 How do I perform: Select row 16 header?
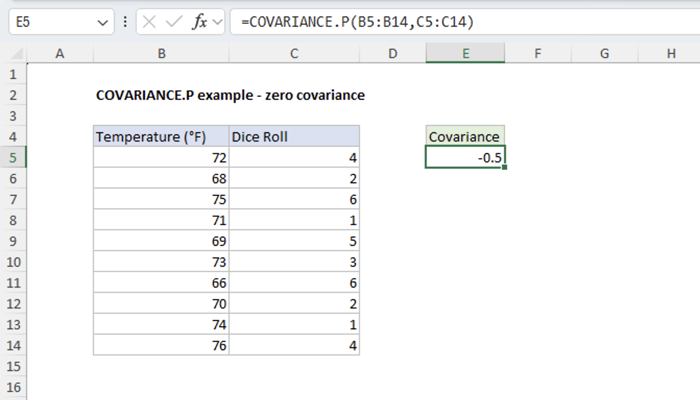click(13, 388)
